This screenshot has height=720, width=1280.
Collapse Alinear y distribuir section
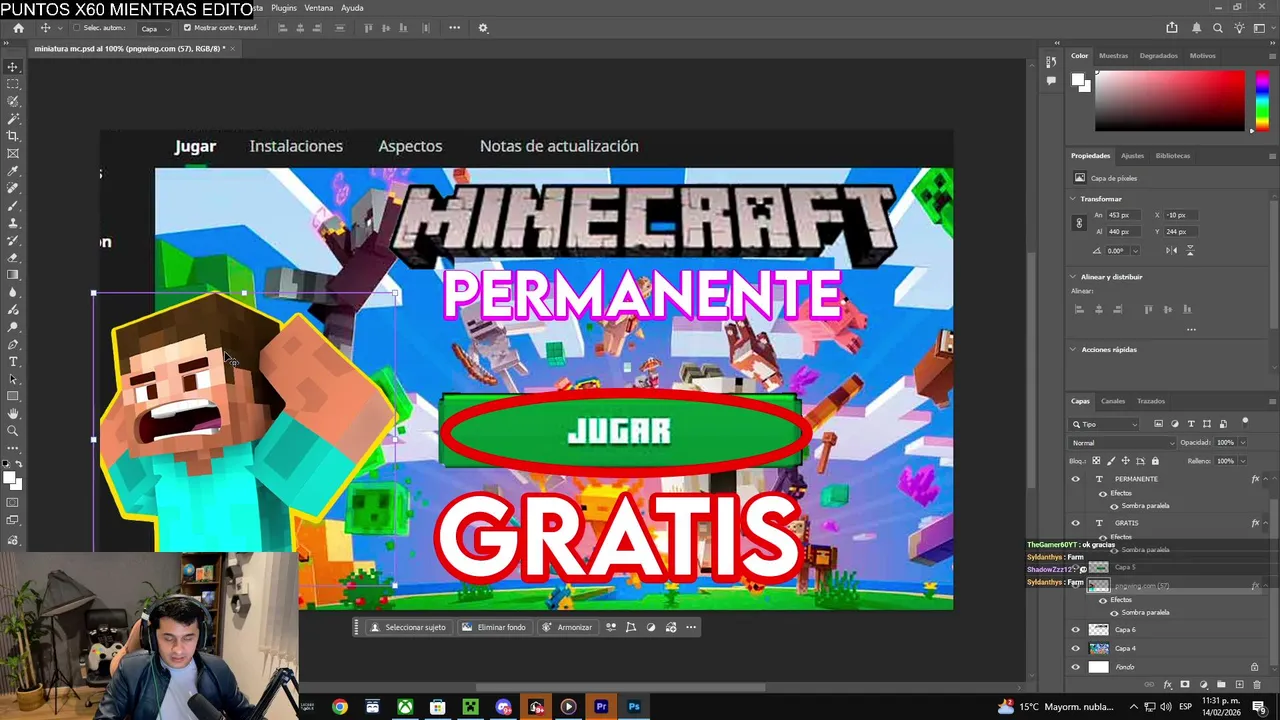click(1073, 277)
